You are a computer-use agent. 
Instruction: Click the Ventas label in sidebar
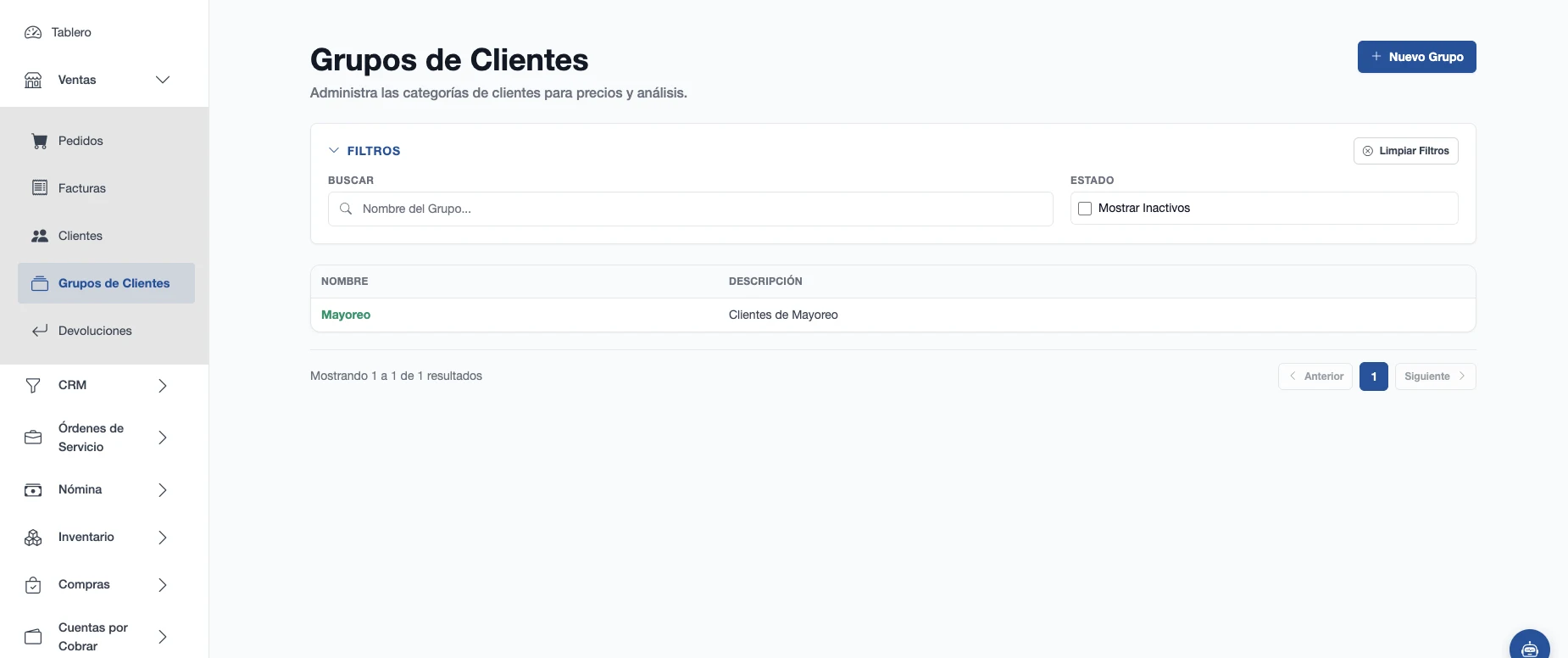click(x=77, y=80)
